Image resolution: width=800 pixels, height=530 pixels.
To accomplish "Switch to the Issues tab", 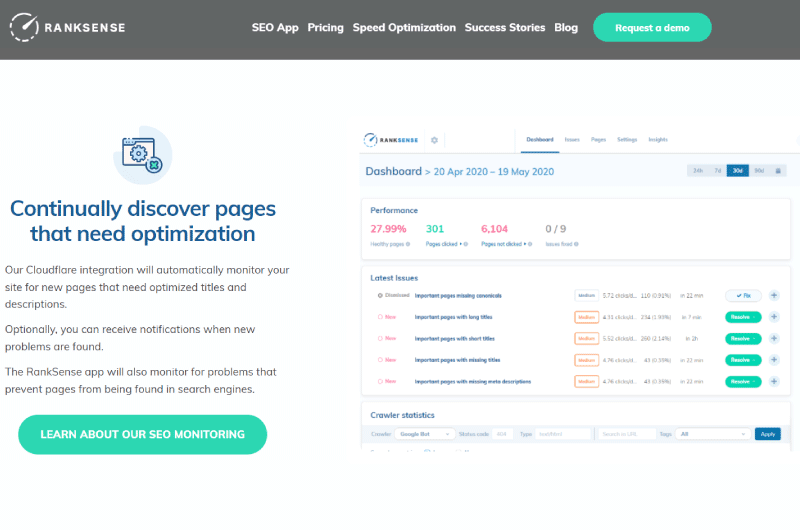I will point(572,139).
